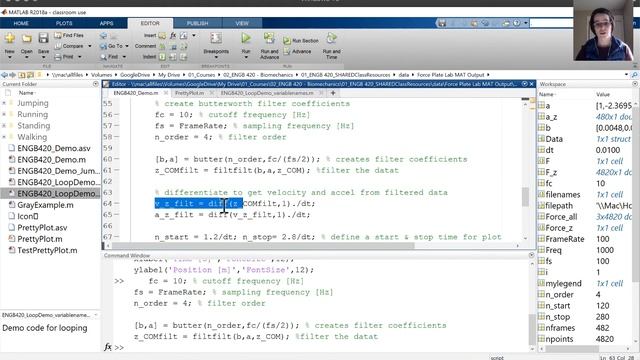Select GrayExample.m in Current Folder
Image resolution: width=640 pixels, height=360 pixels.
click(45, 205)
